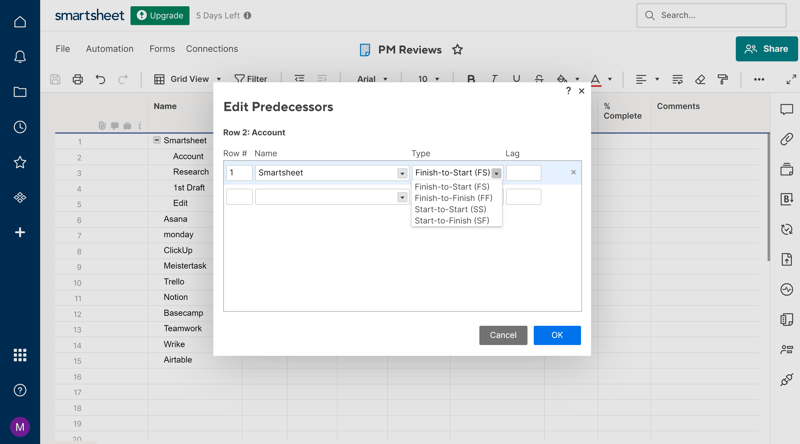Open the Type dropdown arrow for Finish-to-Start
Screen dimensions: 800x444
click(x=496, y=173)
